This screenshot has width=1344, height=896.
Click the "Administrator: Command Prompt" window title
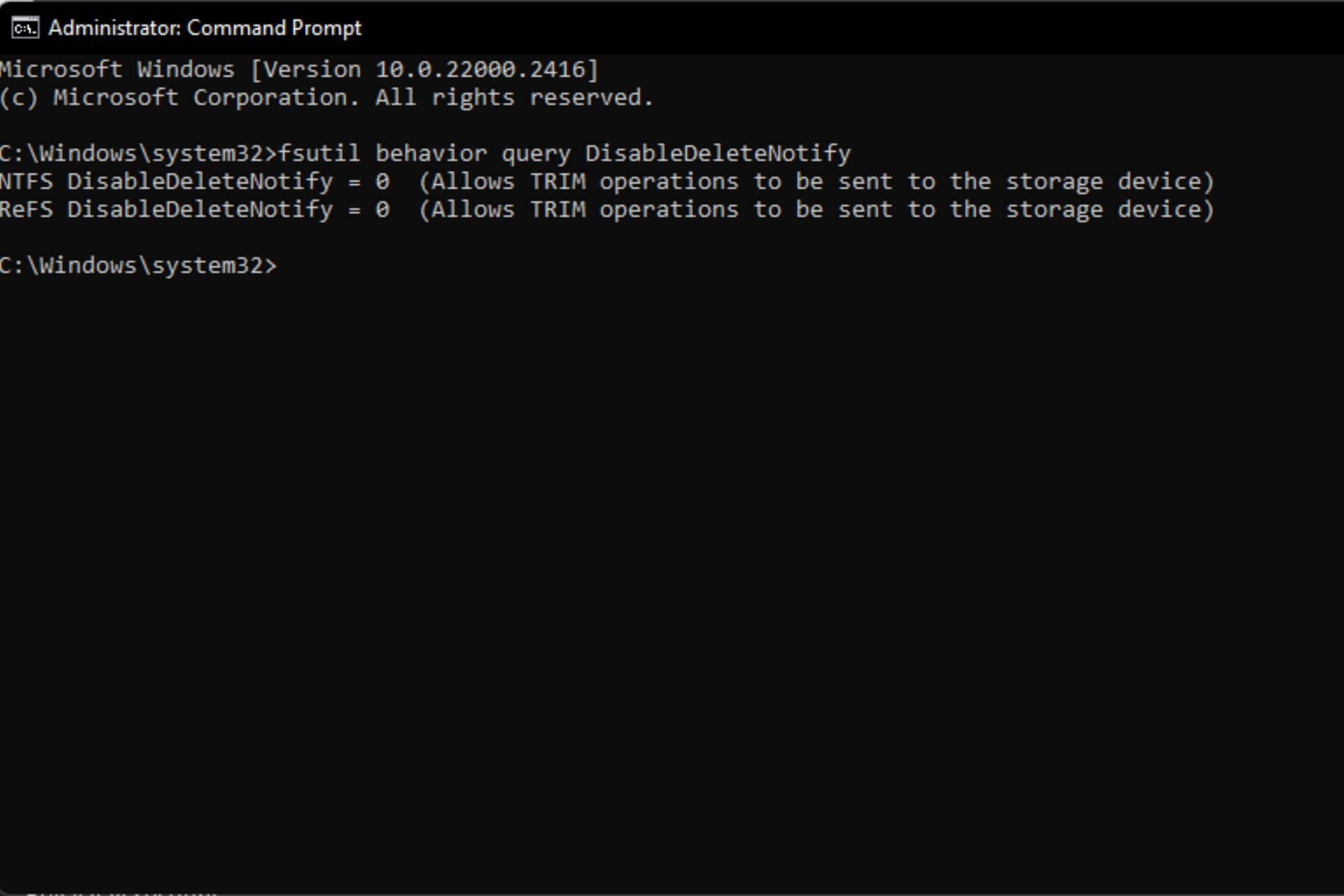[204, 28]
